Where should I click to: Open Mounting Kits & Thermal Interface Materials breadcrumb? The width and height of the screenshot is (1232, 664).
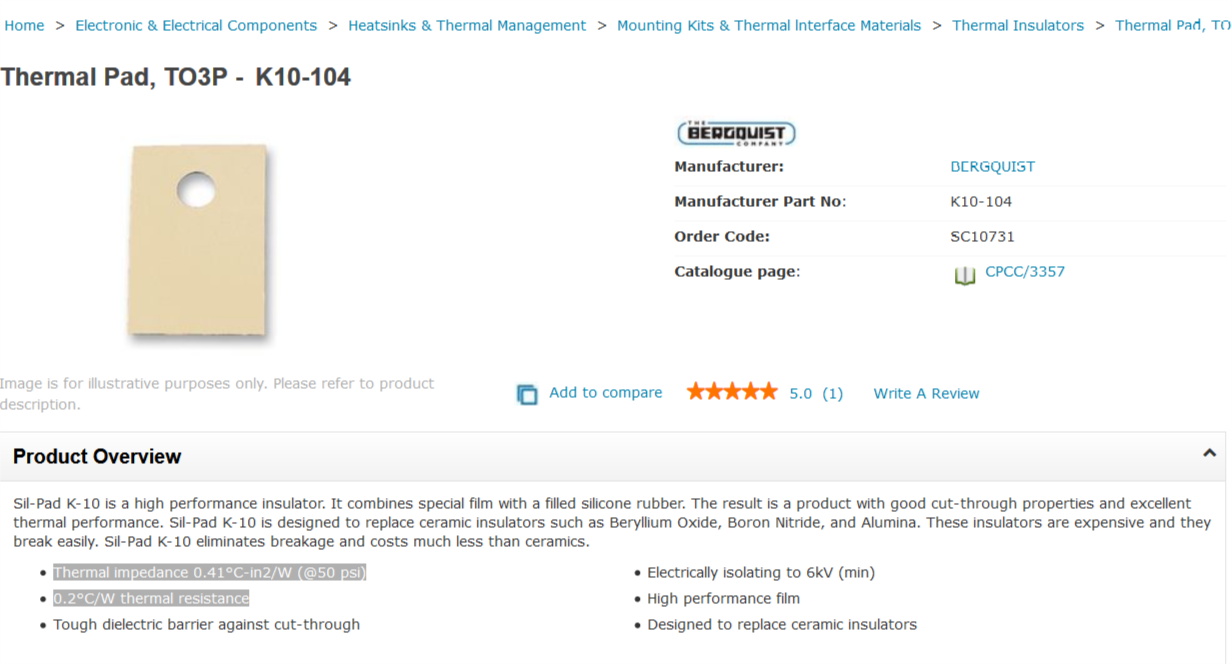click(x=769, y=26)
